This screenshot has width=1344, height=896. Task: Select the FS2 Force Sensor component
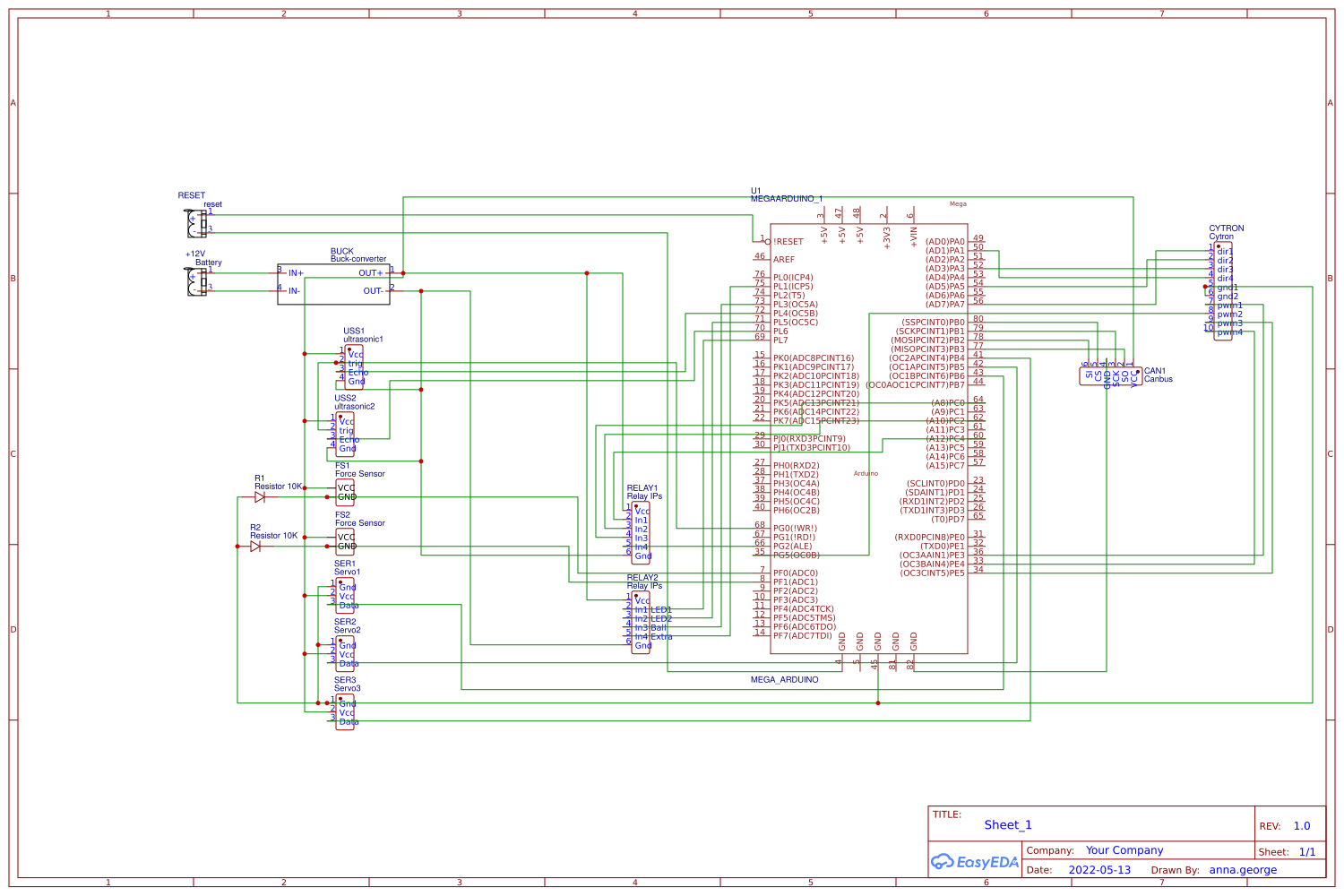(x=345, y=542)
